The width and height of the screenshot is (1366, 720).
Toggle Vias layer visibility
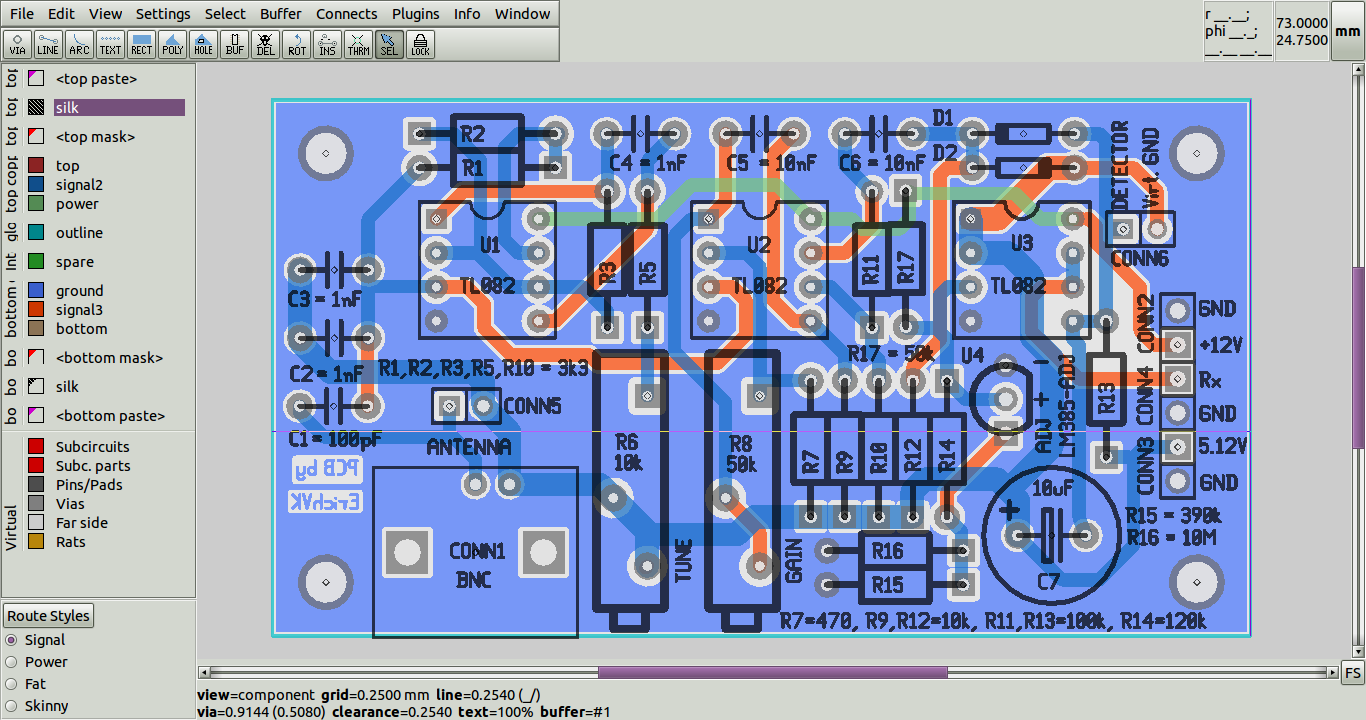pos(36,504)
